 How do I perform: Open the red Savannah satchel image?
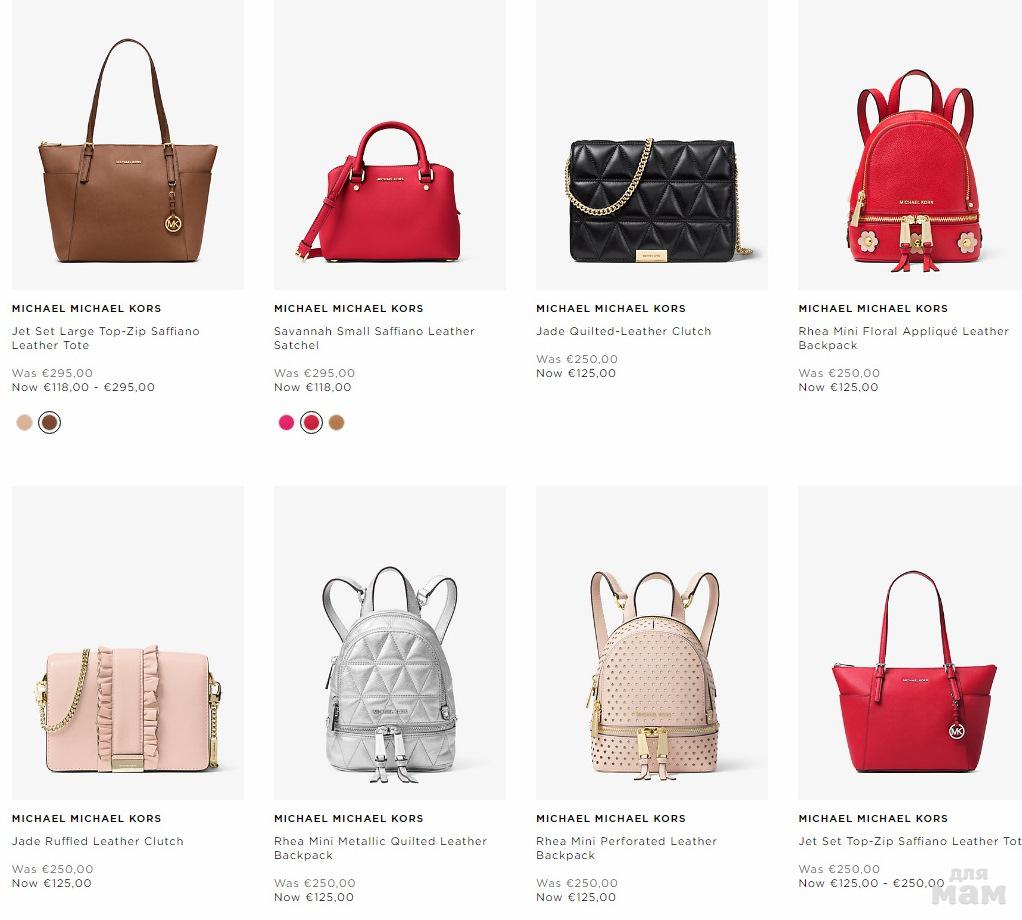390,145
